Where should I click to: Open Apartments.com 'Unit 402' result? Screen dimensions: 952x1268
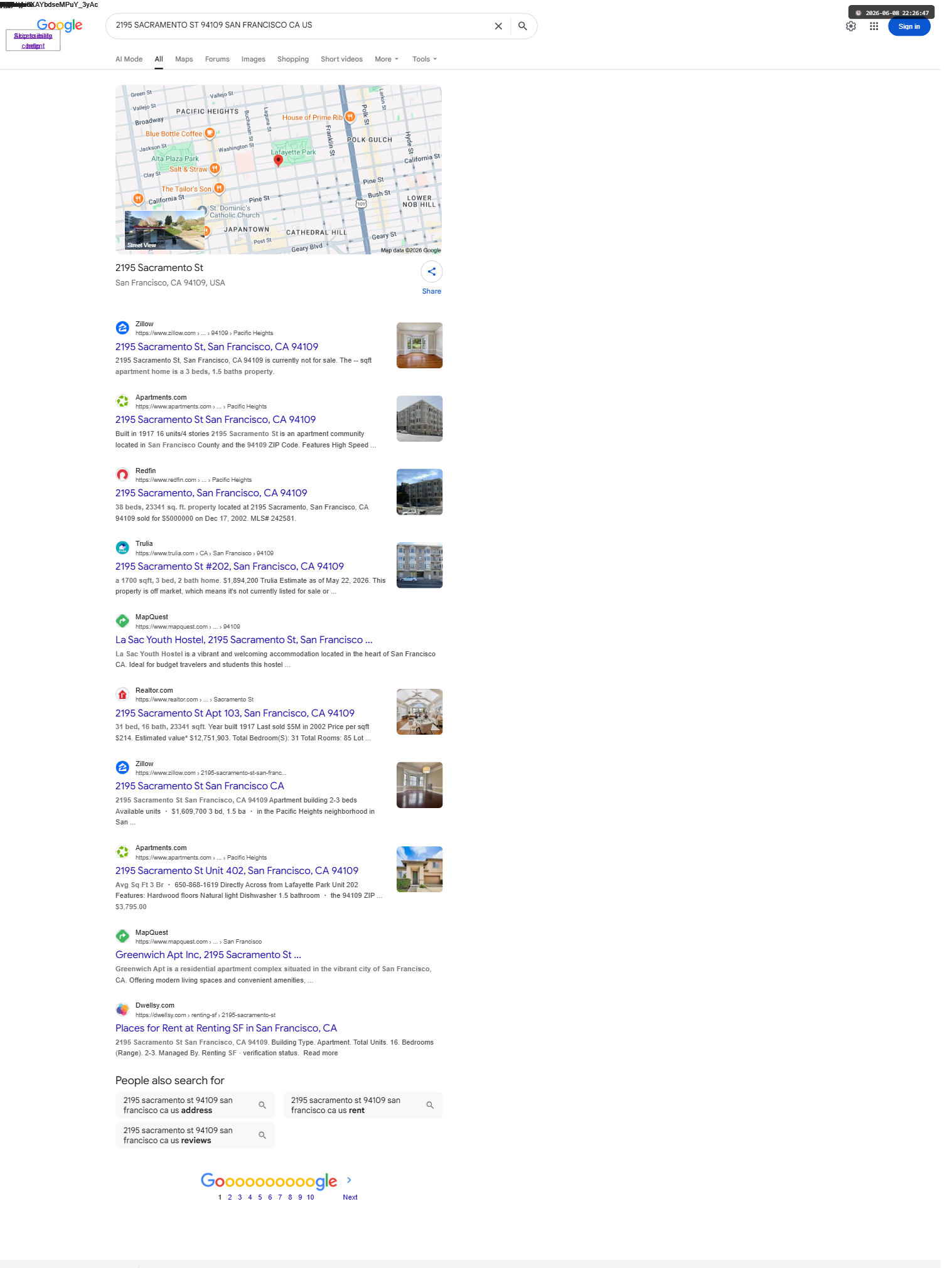pyautogui.click(x=237, y=871)
